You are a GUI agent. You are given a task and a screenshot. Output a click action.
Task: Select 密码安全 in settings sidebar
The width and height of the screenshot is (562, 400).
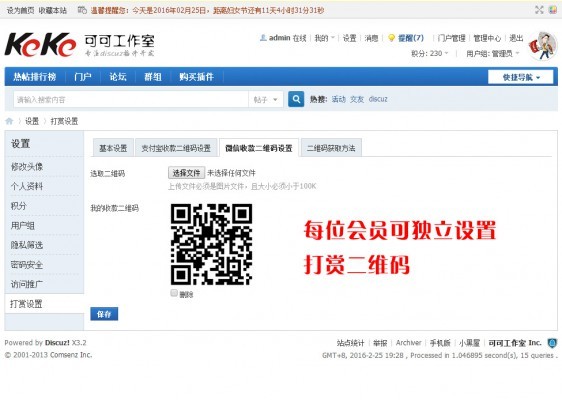pyautogui.click(x=27, y=265)
